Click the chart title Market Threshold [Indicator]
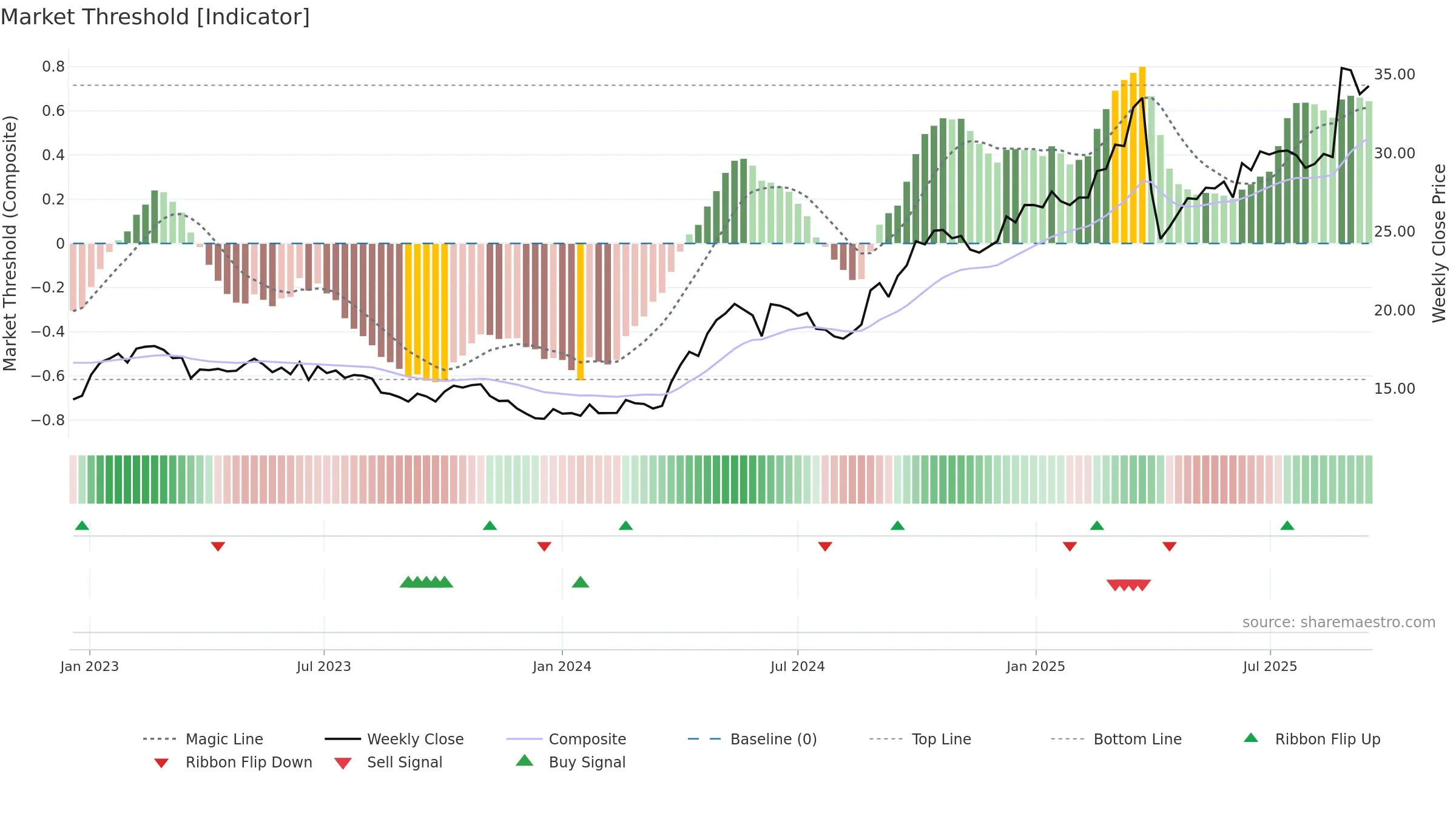This screenshot has width=1456, height=819. pos(155,17)
